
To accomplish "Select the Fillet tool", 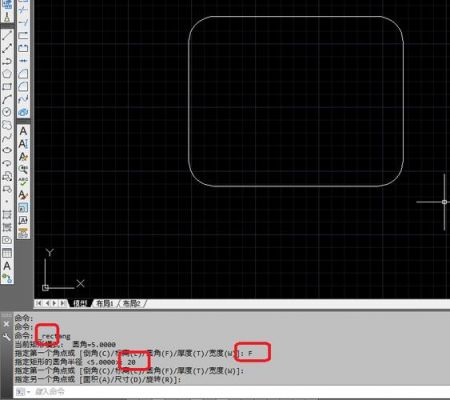I will coord(23,86).
